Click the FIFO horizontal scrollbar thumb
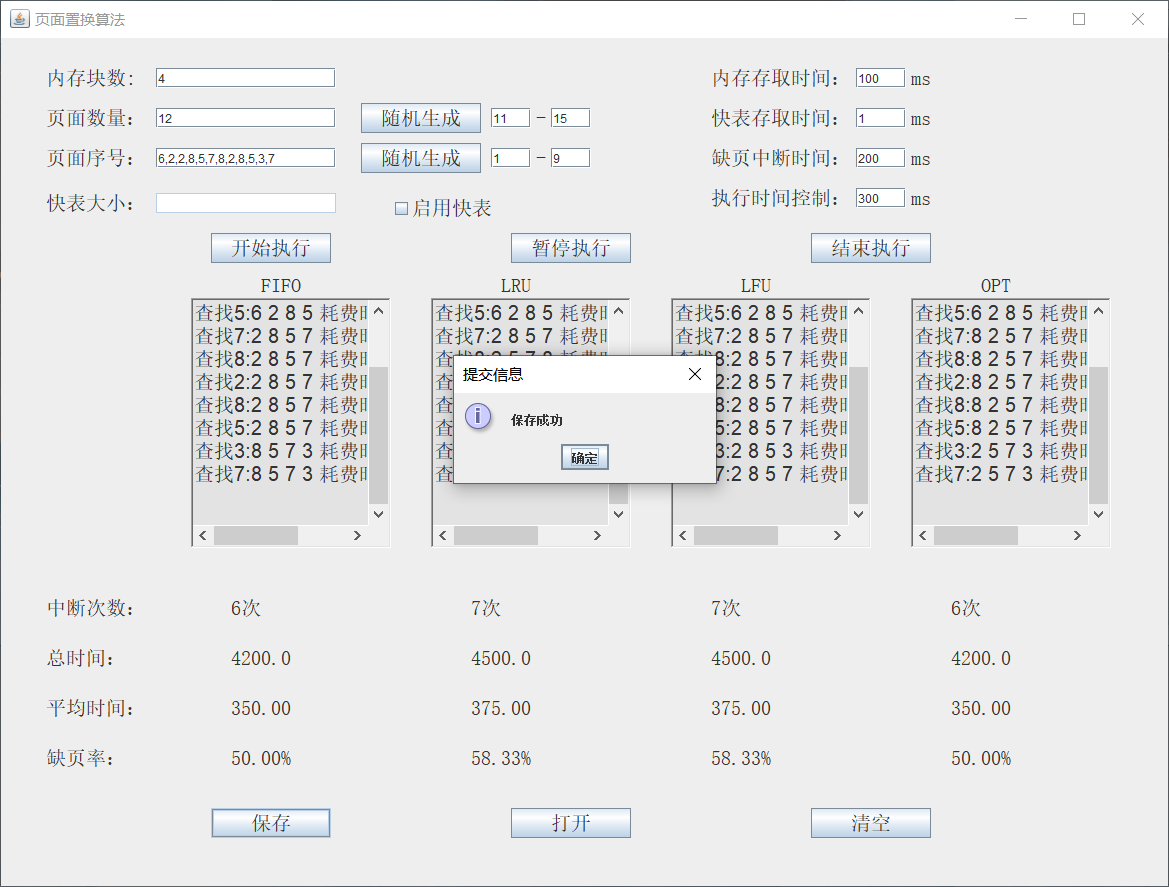This screenshot has width=1169, height=887. pos(256,535)
